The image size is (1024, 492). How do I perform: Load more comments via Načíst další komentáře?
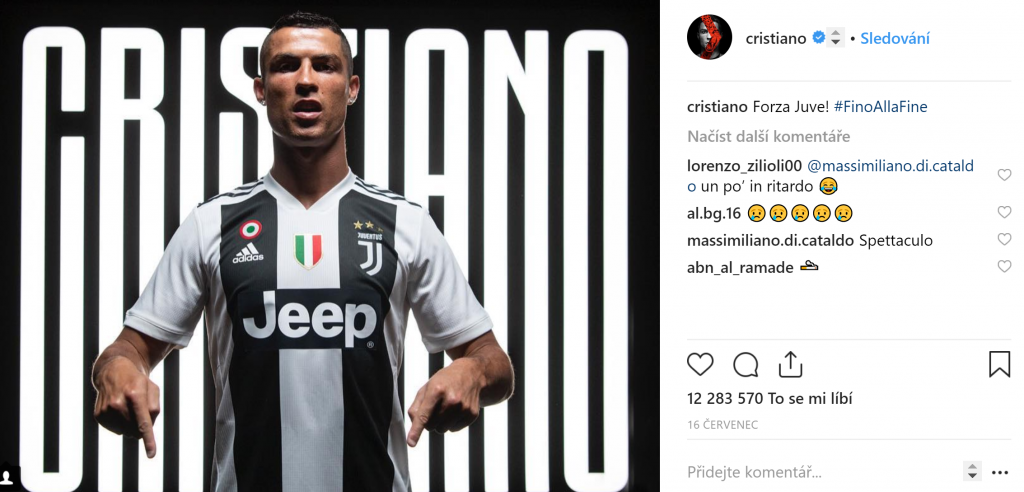768,137
